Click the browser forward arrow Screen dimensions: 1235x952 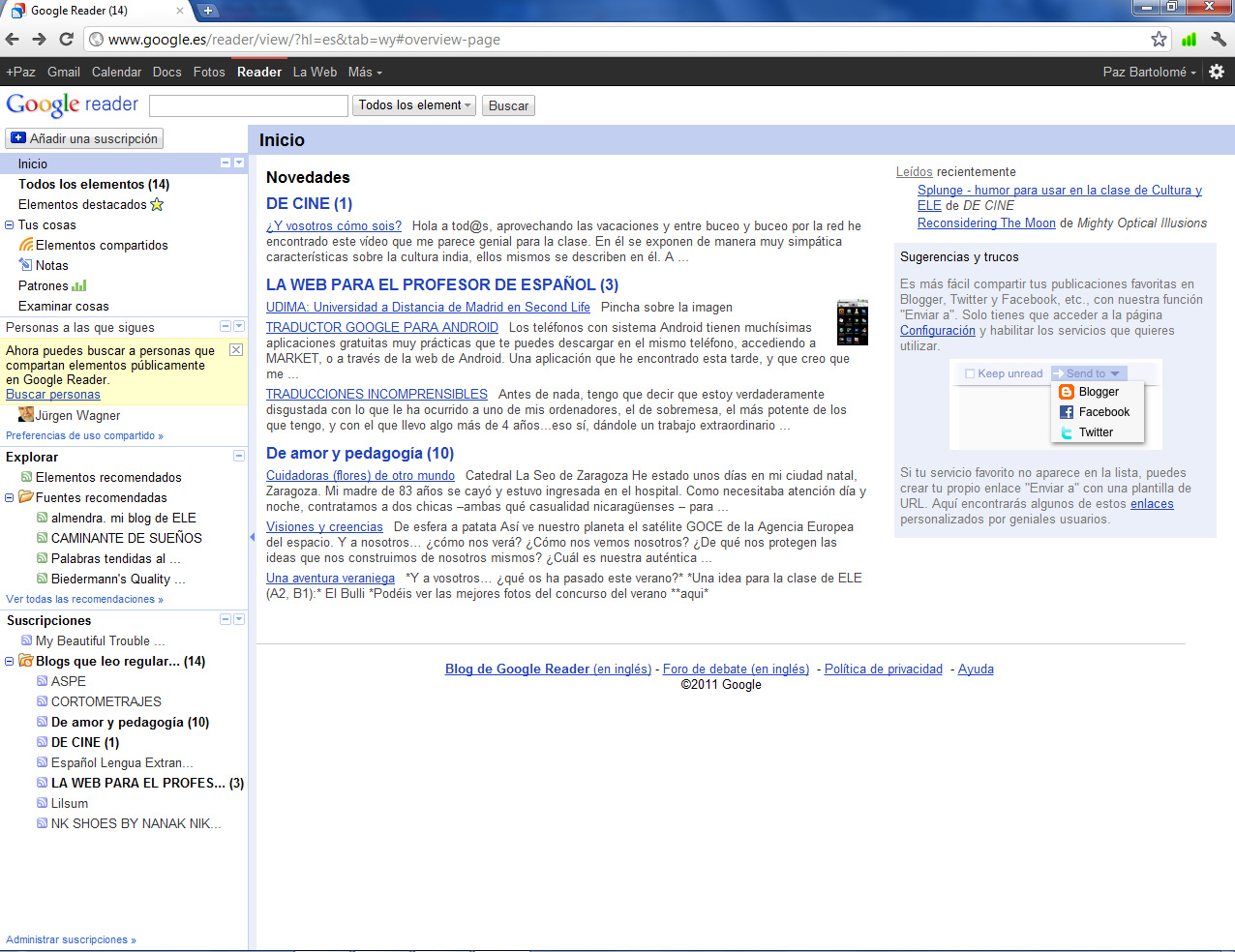tap(39, 40)
